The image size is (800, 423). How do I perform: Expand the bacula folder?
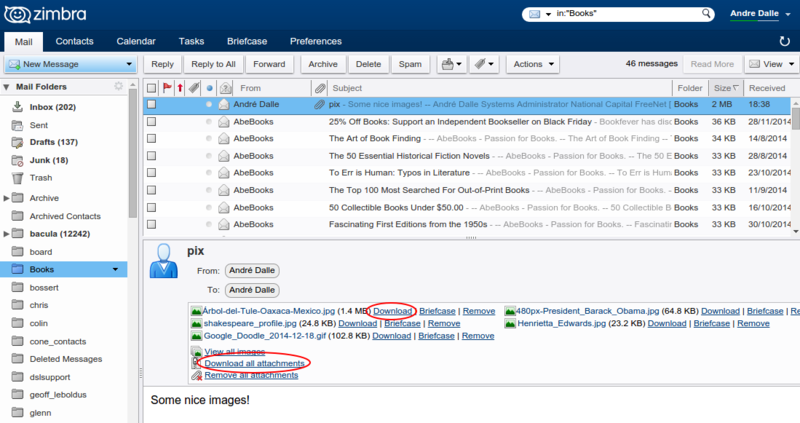click(x=6, y=234)
